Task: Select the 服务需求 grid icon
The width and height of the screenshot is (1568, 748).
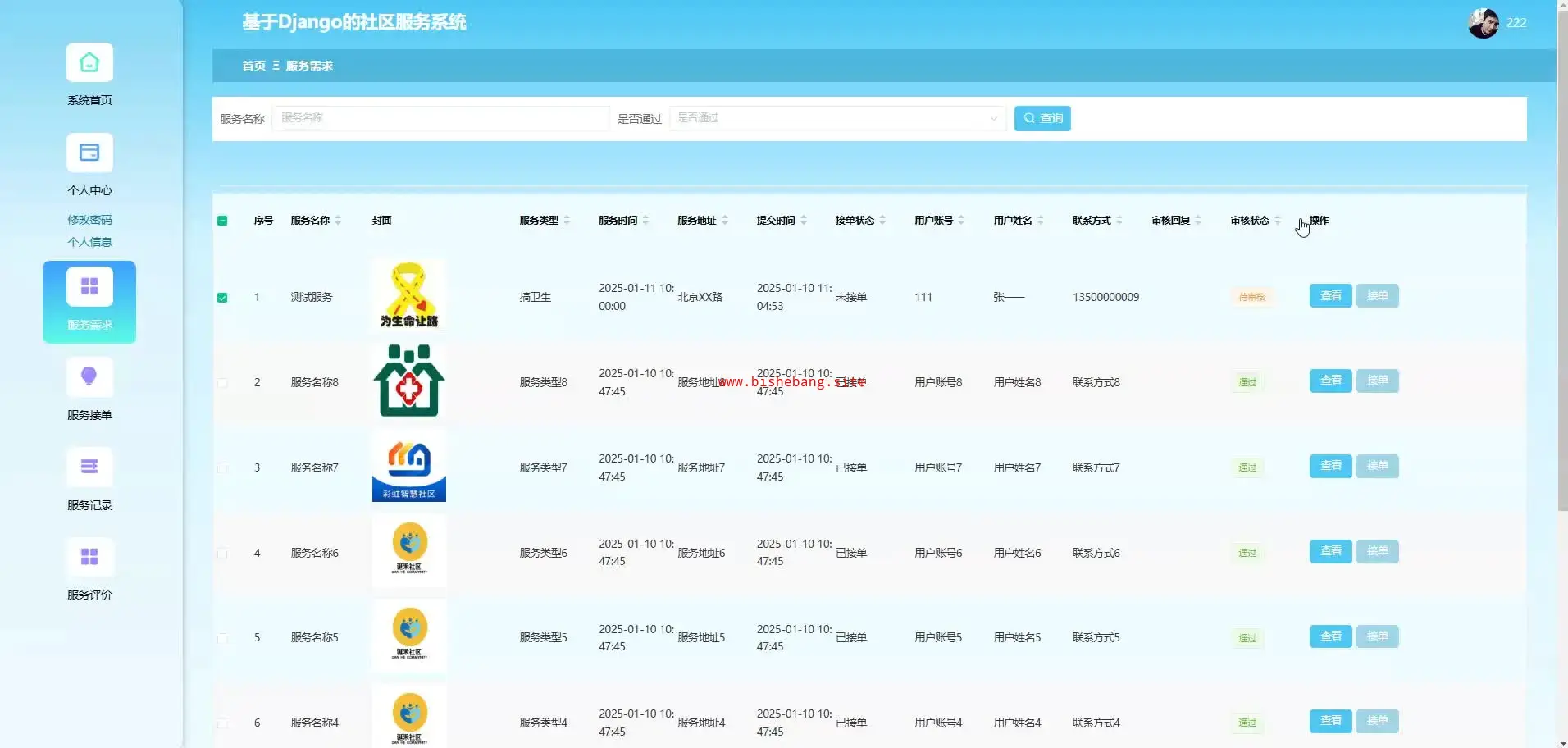Action: coord(89,286)
